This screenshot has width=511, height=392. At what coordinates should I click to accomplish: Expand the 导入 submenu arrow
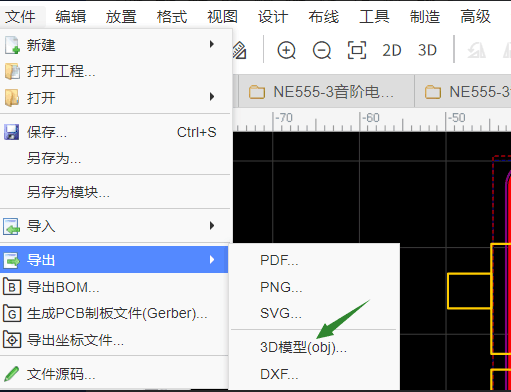point(212,226)
